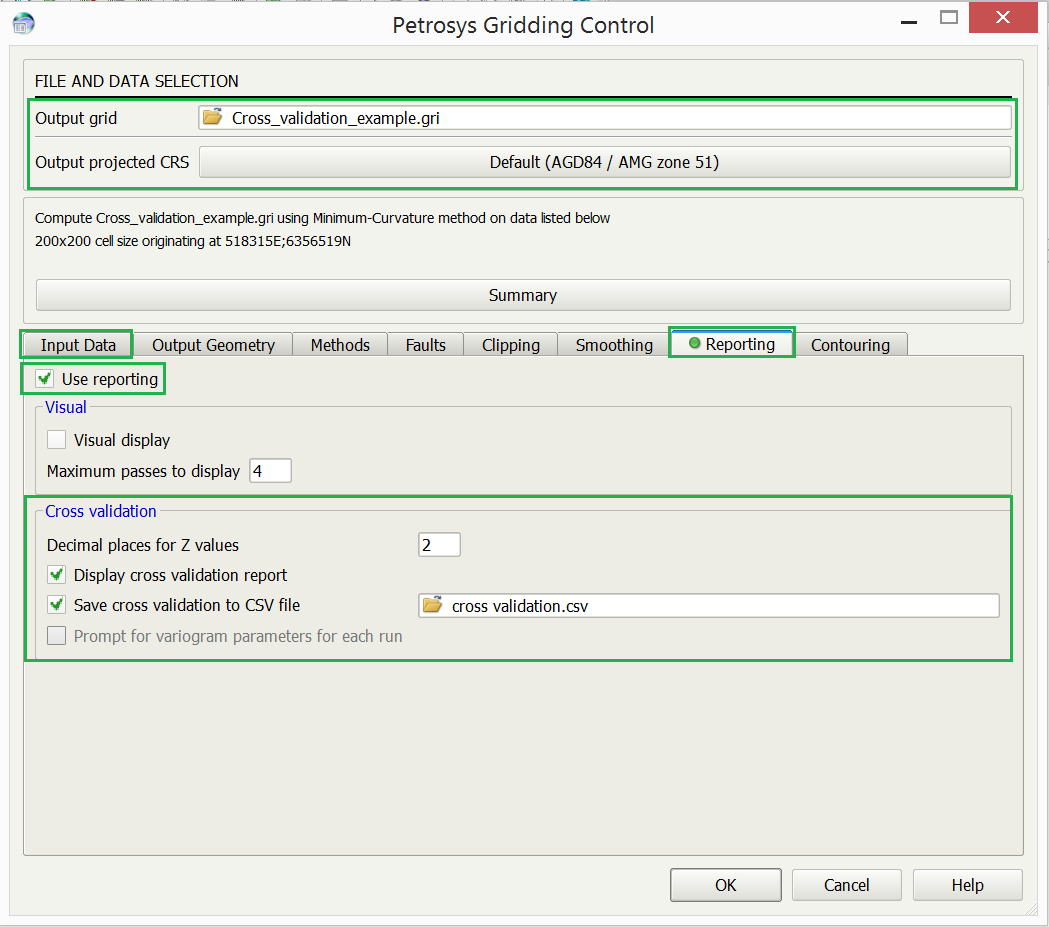1049x927 pixels.
Task: Switch to the Input Data tab
Action: click(x=78, y=345)
